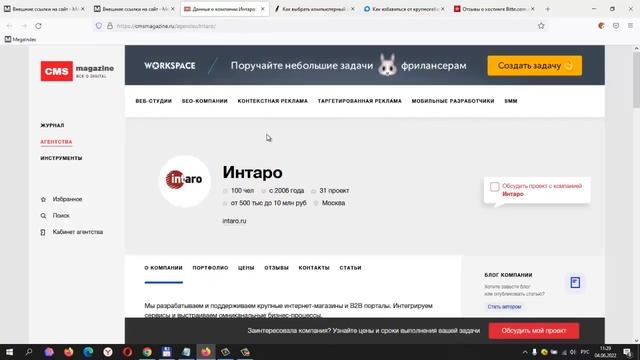The image size is (640, 360).
Task: Click the rabbit mascot in banner
Action: [387, 65]
